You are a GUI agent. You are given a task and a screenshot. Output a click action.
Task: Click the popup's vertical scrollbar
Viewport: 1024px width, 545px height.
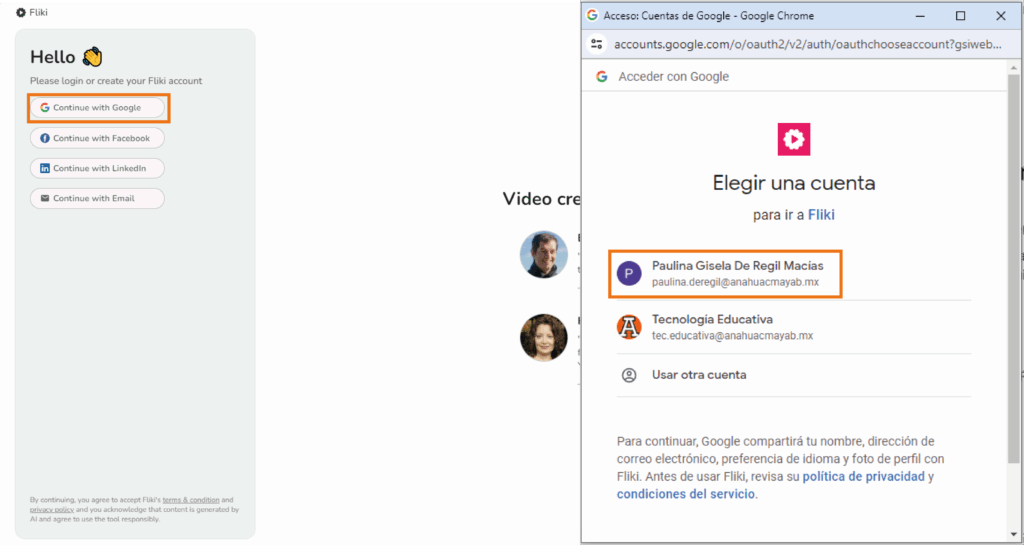[x=1014, y=300]
